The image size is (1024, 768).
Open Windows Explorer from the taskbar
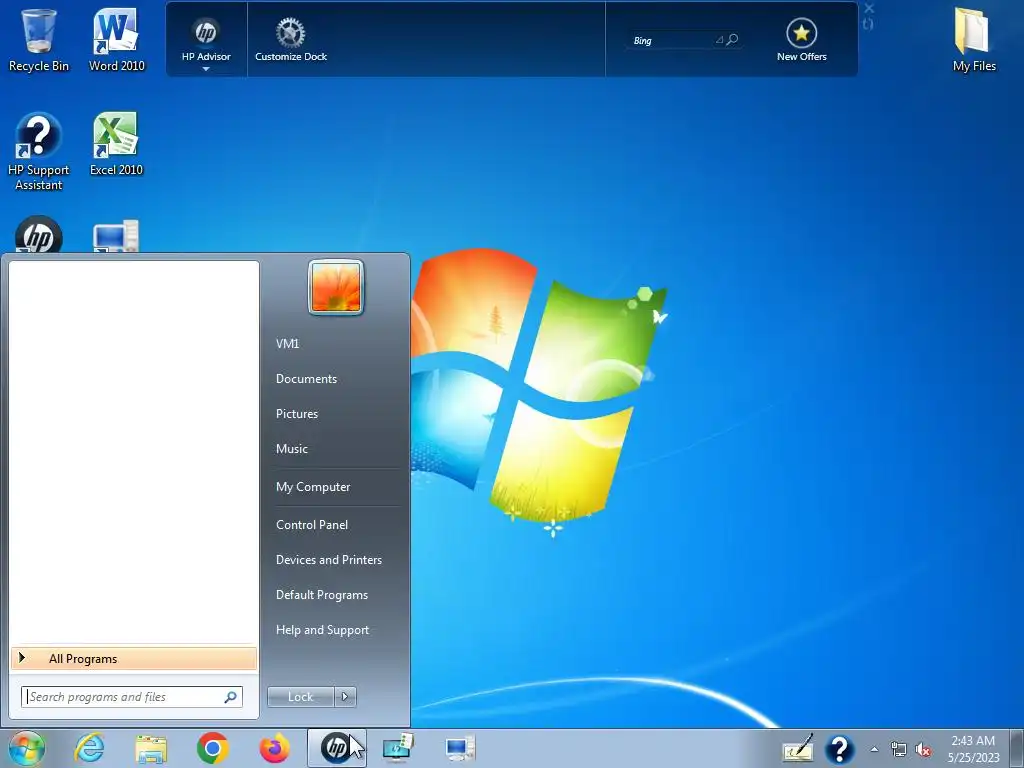click(151, 748)
